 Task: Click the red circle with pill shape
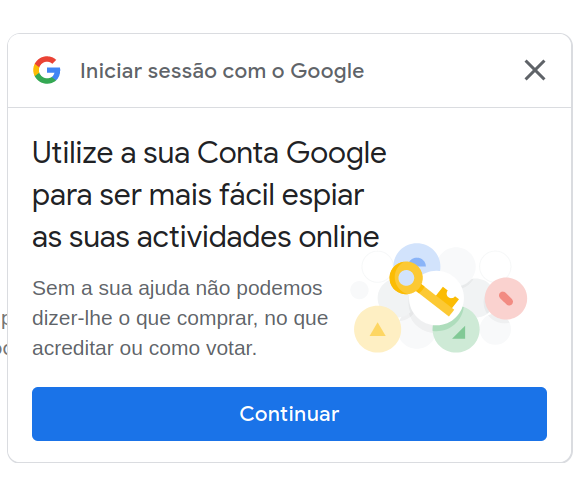tap(506, 298)
